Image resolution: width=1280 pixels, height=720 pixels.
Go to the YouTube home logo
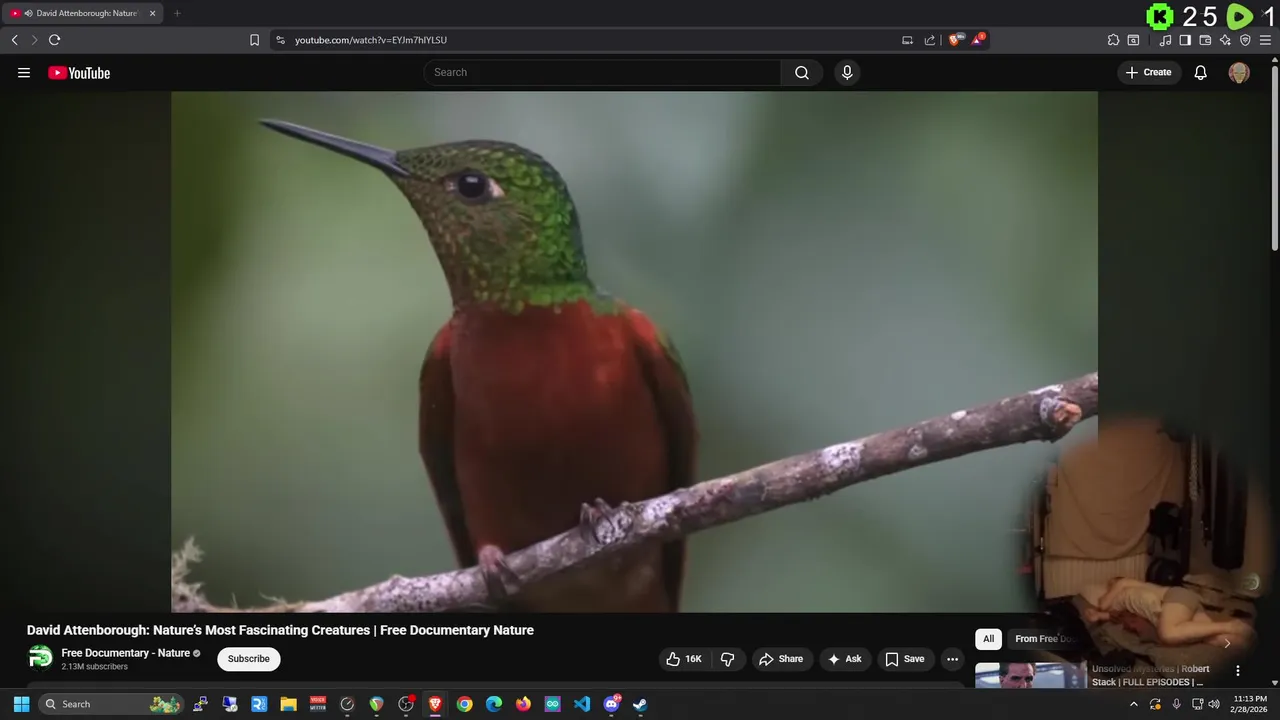(79, 73)
